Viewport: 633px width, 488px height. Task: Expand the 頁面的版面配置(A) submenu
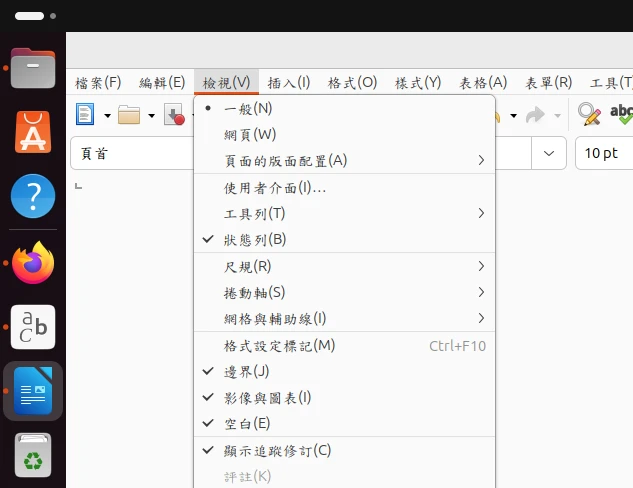[344, 161]
